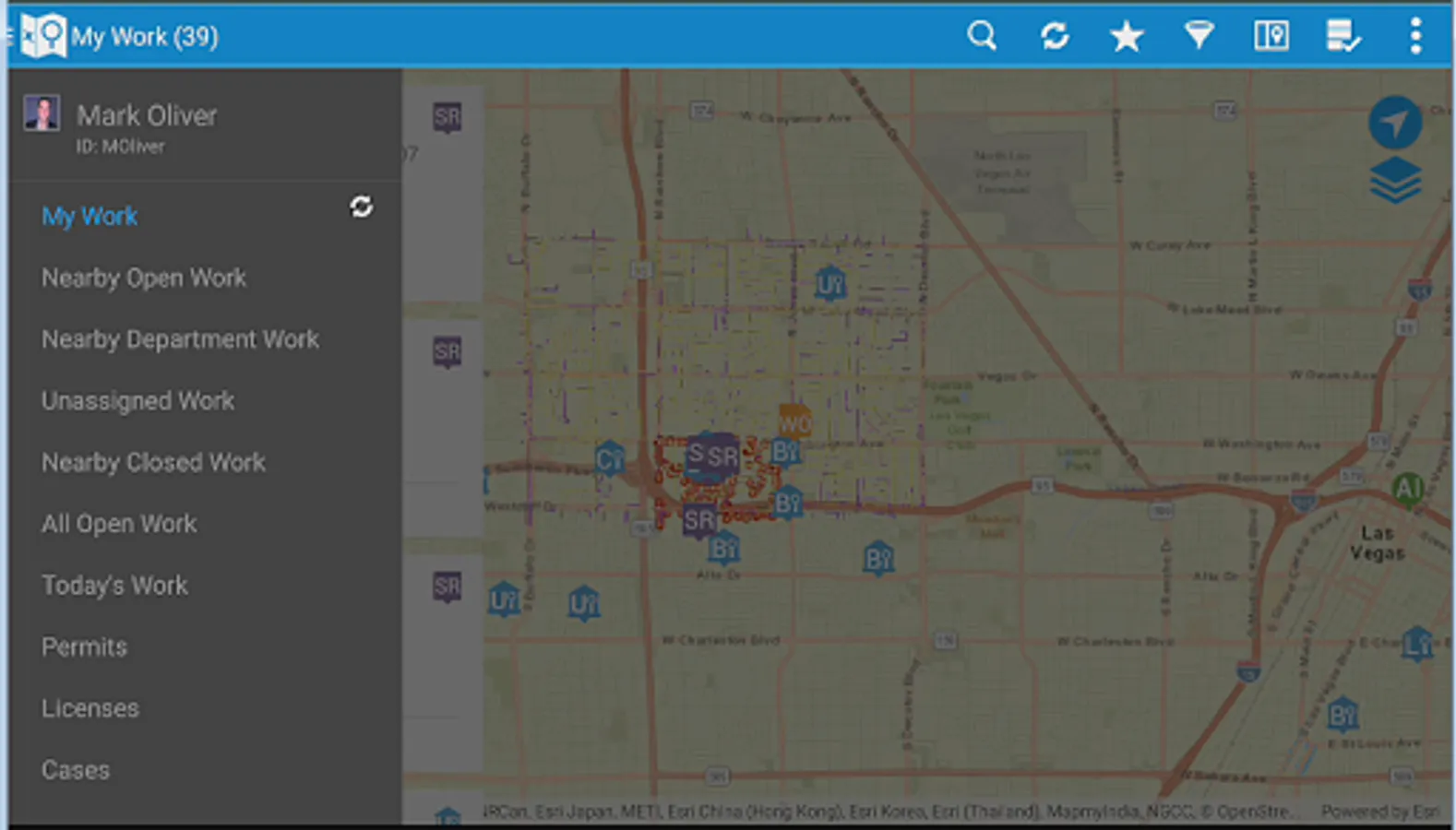Open Nearby Open Work
This screenshot has width=1456, height=830.
144,279
